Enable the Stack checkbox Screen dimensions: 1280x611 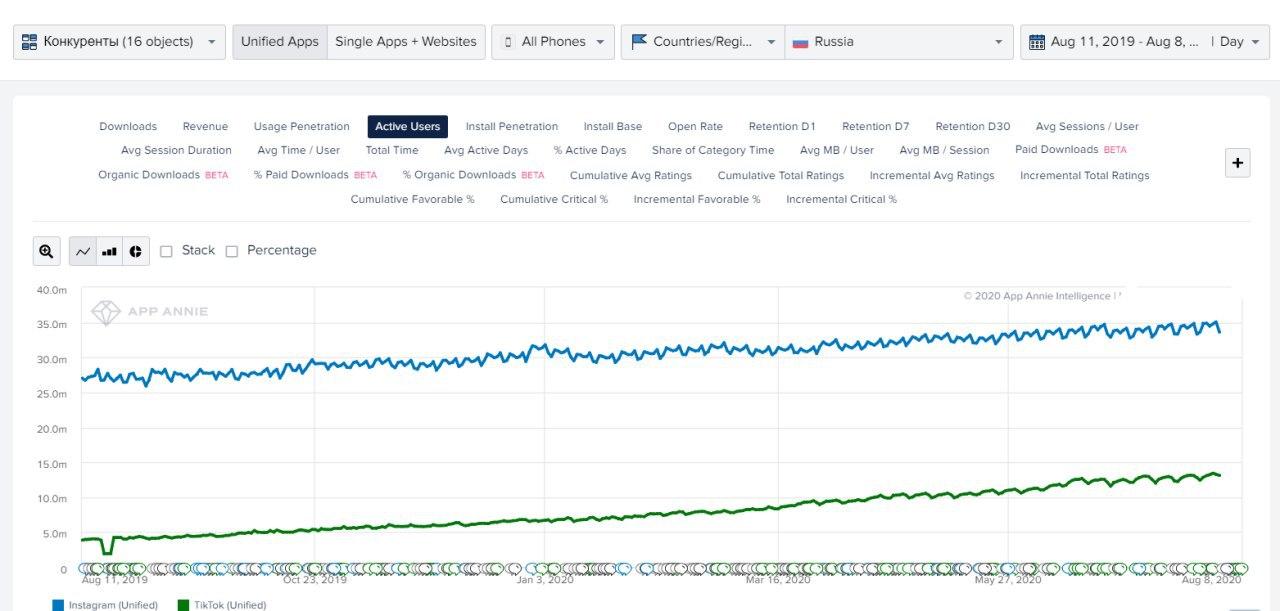click(166, 251)
